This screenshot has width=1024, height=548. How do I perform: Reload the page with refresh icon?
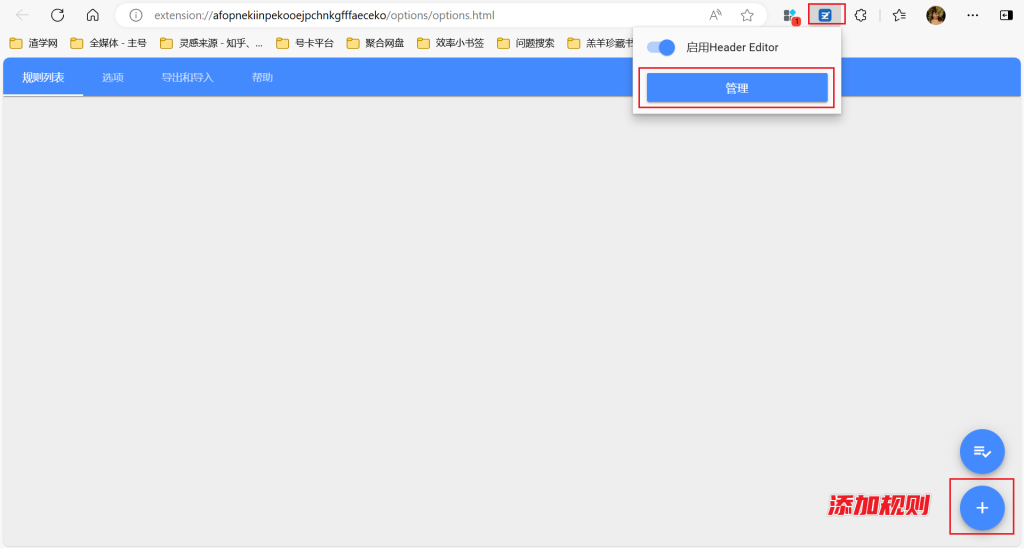click(57, 15)
